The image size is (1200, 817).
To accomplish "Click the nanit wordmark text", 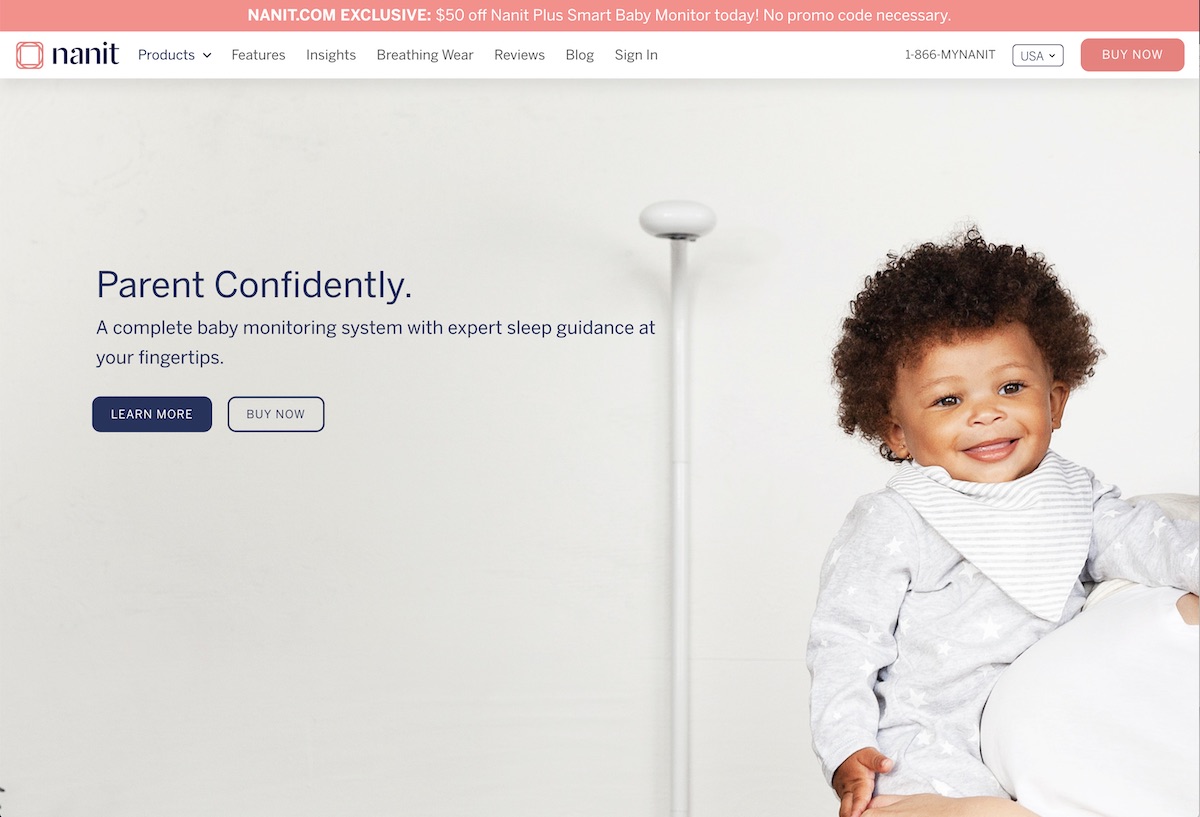I will click(86, 54).
